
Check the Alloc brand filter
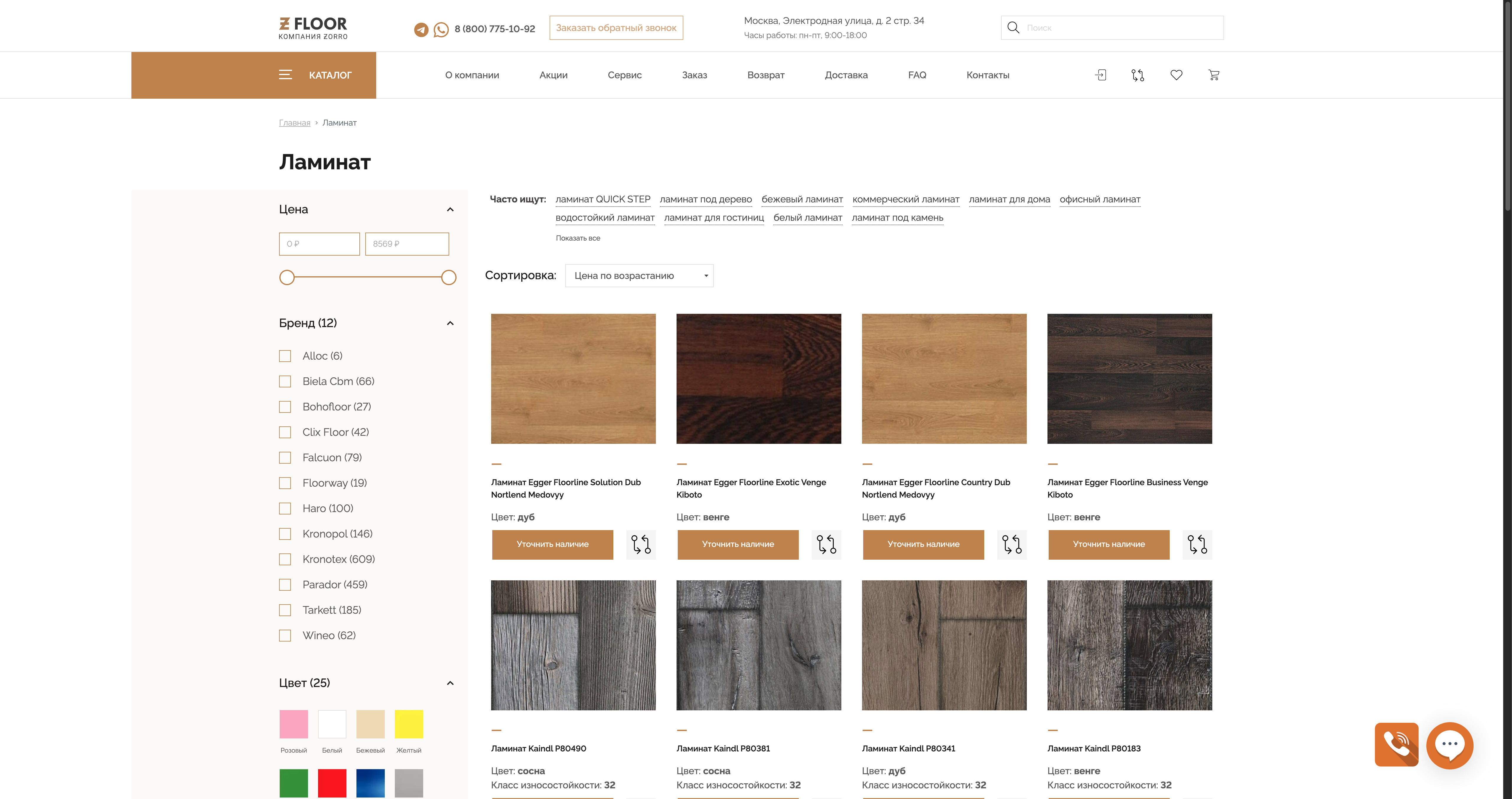pos(285,356)
